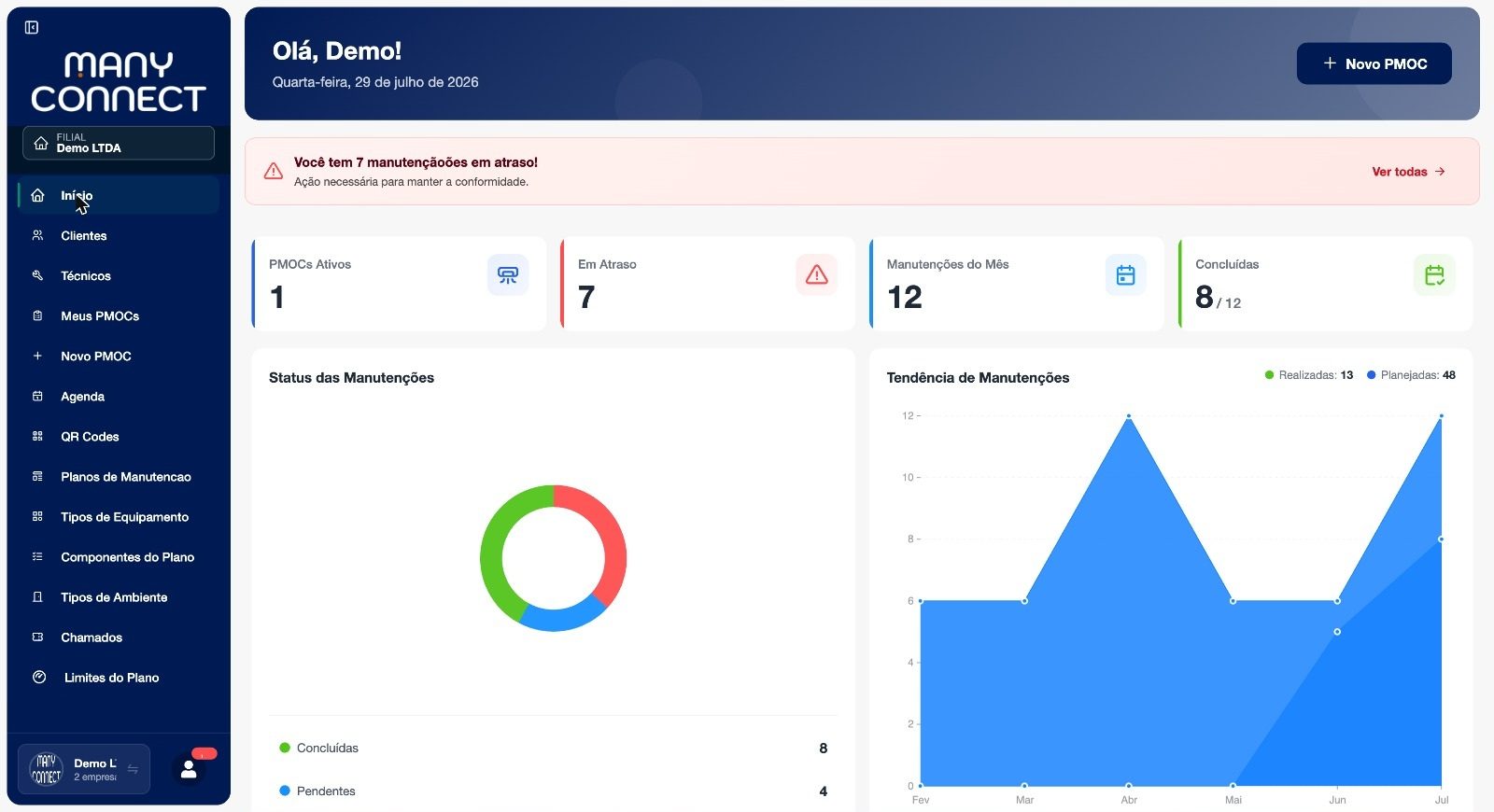Click the Início home icon
This screenshot has width=1494, height=812.
(37, 195)
